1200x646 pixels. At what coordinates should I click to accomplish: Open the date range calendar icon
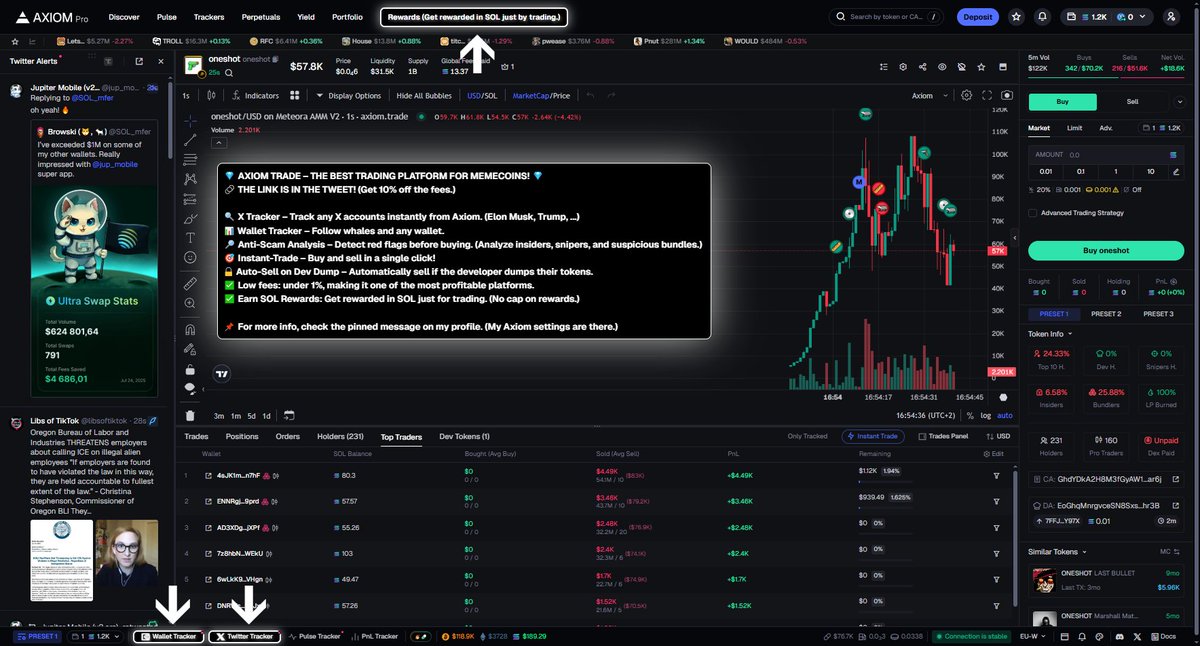coord(288,415)
